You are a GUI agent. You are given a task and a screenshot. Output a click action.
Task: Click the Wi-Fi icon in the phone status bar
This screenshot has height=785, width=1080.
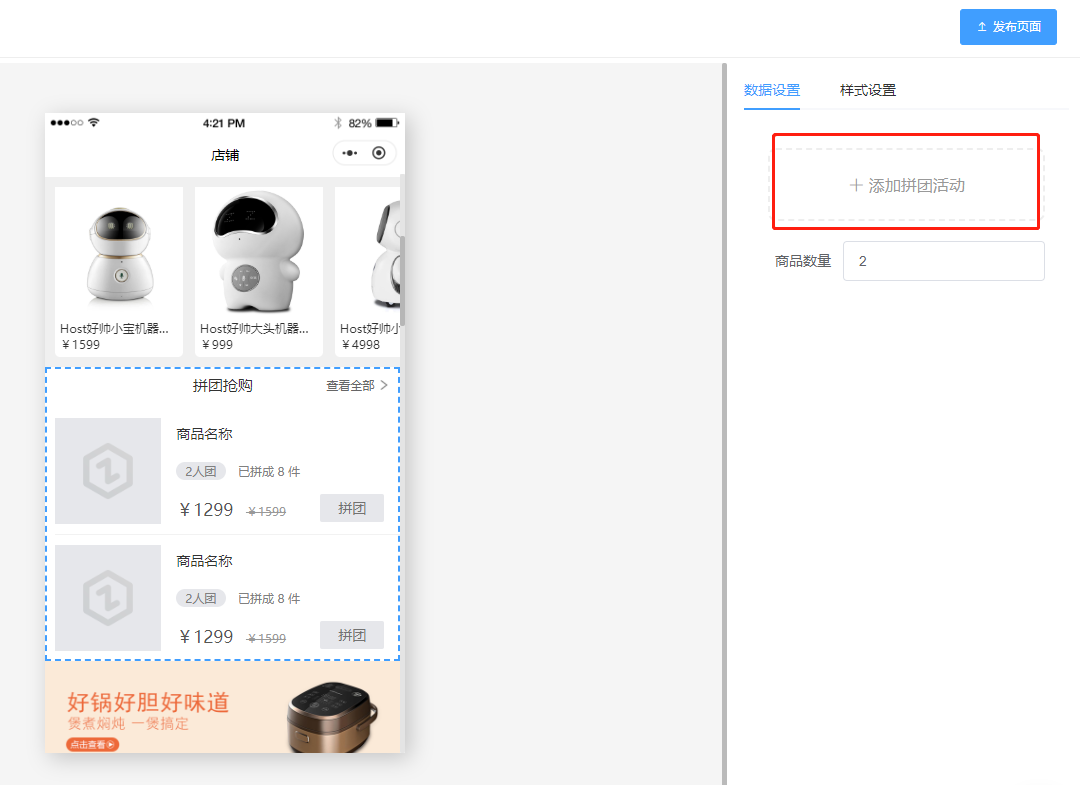click(x=94, y=123)
